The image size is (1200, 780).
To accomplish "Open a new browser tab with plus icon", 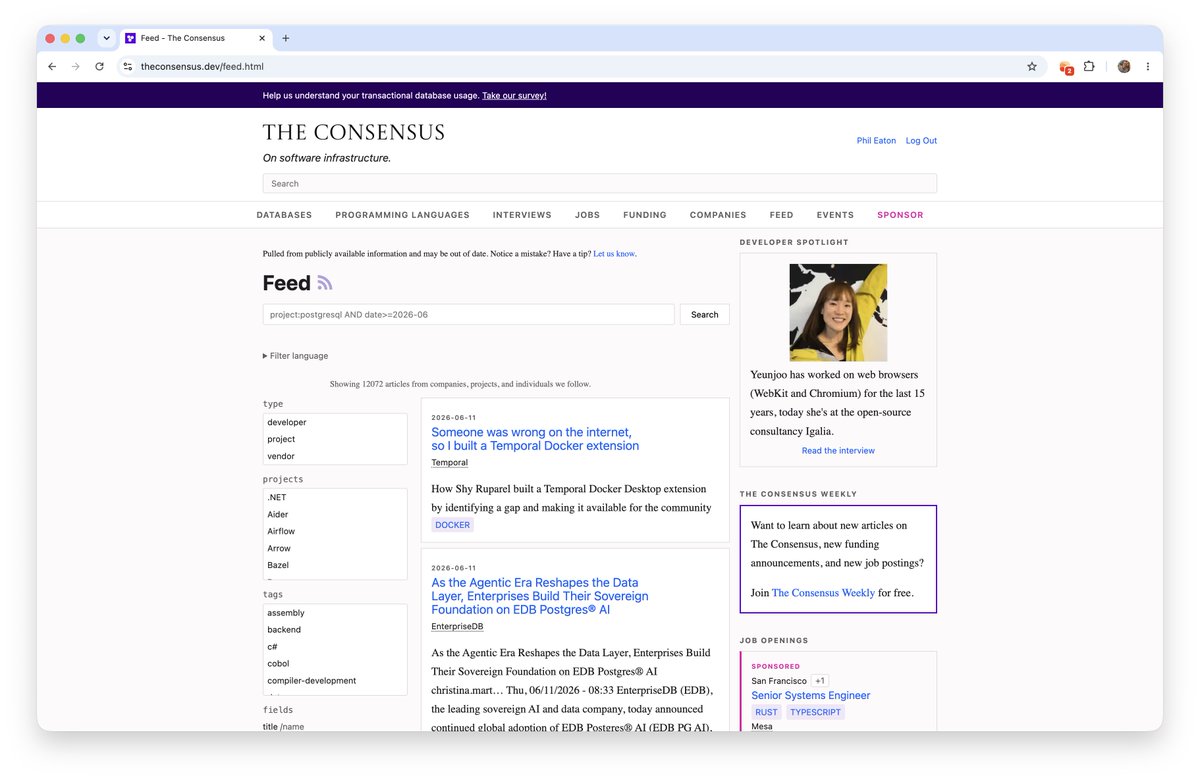I will pos(286,38).
